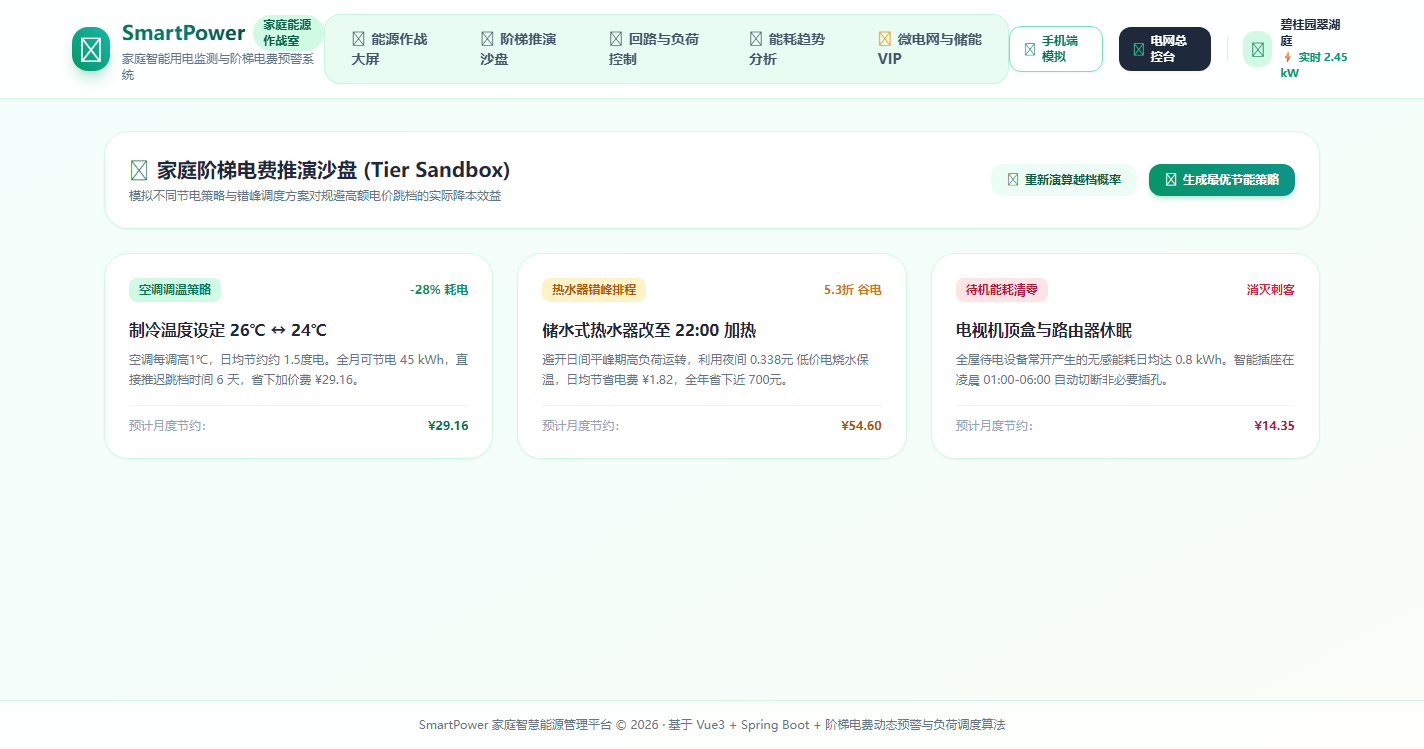
Task: Click the icon inside 手机端模拟 button
Action: (x=1030, y=49)
